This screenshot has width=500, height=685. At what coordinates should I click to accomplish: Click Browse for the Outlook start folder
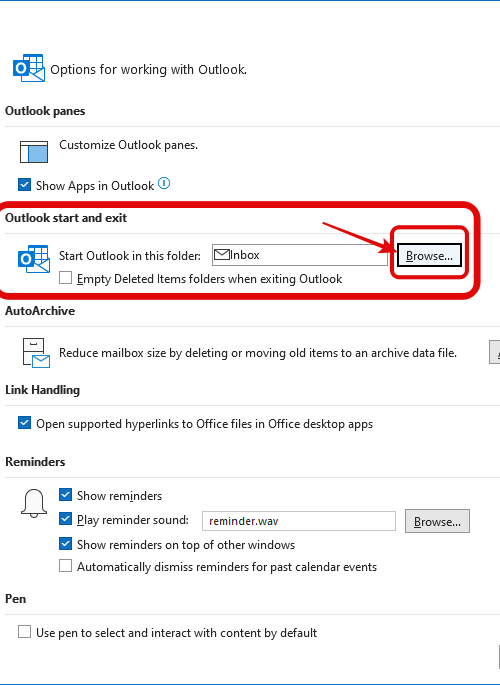(x=429, y=255)
